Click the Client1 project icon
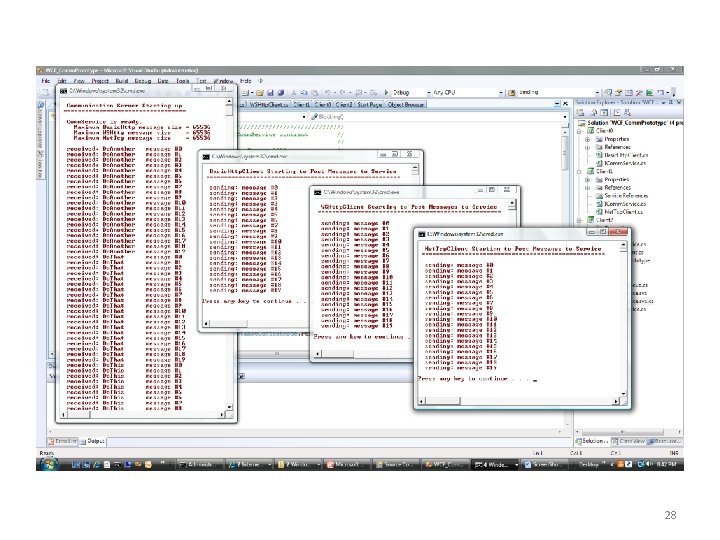Screen dimensions: 720x540 (x=591, y=171)
